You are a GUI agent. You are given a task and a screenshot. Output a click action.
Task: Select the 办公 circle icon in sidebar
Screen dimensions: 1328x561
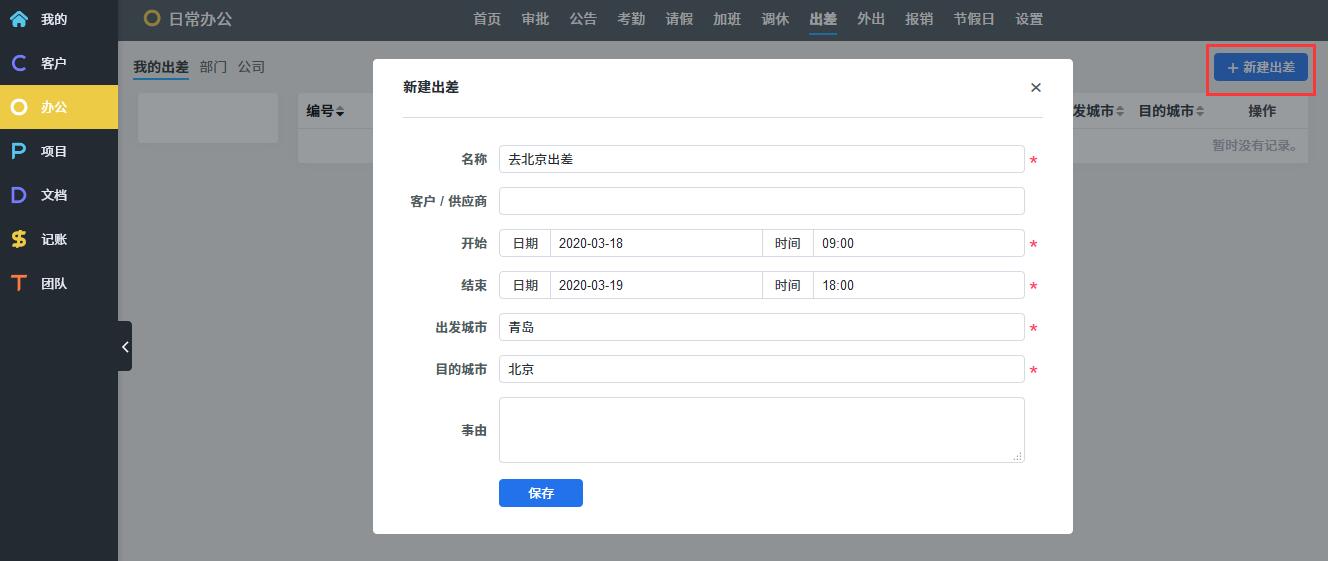[x=19, y=107]
